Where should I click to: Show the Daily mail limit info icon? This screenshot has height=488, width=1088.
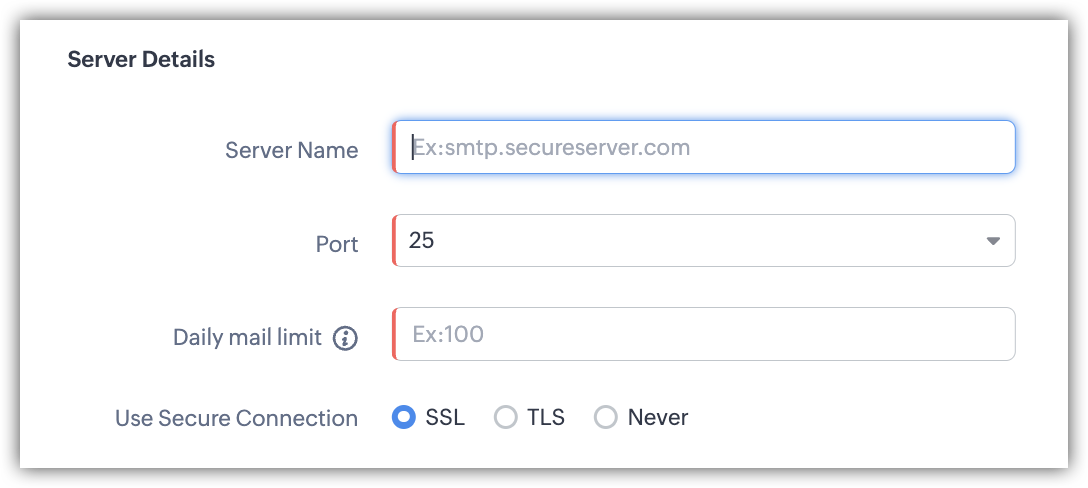[x=345, y=338]
